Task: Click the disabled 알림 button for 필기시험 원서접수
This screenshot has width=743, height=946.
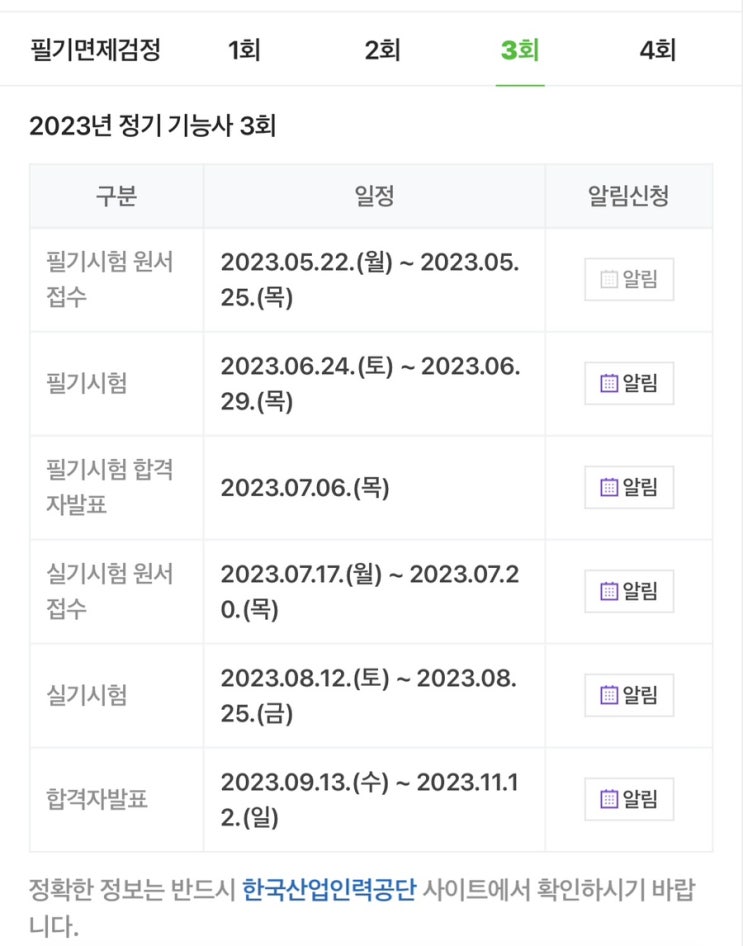Action: pos(629,279)
